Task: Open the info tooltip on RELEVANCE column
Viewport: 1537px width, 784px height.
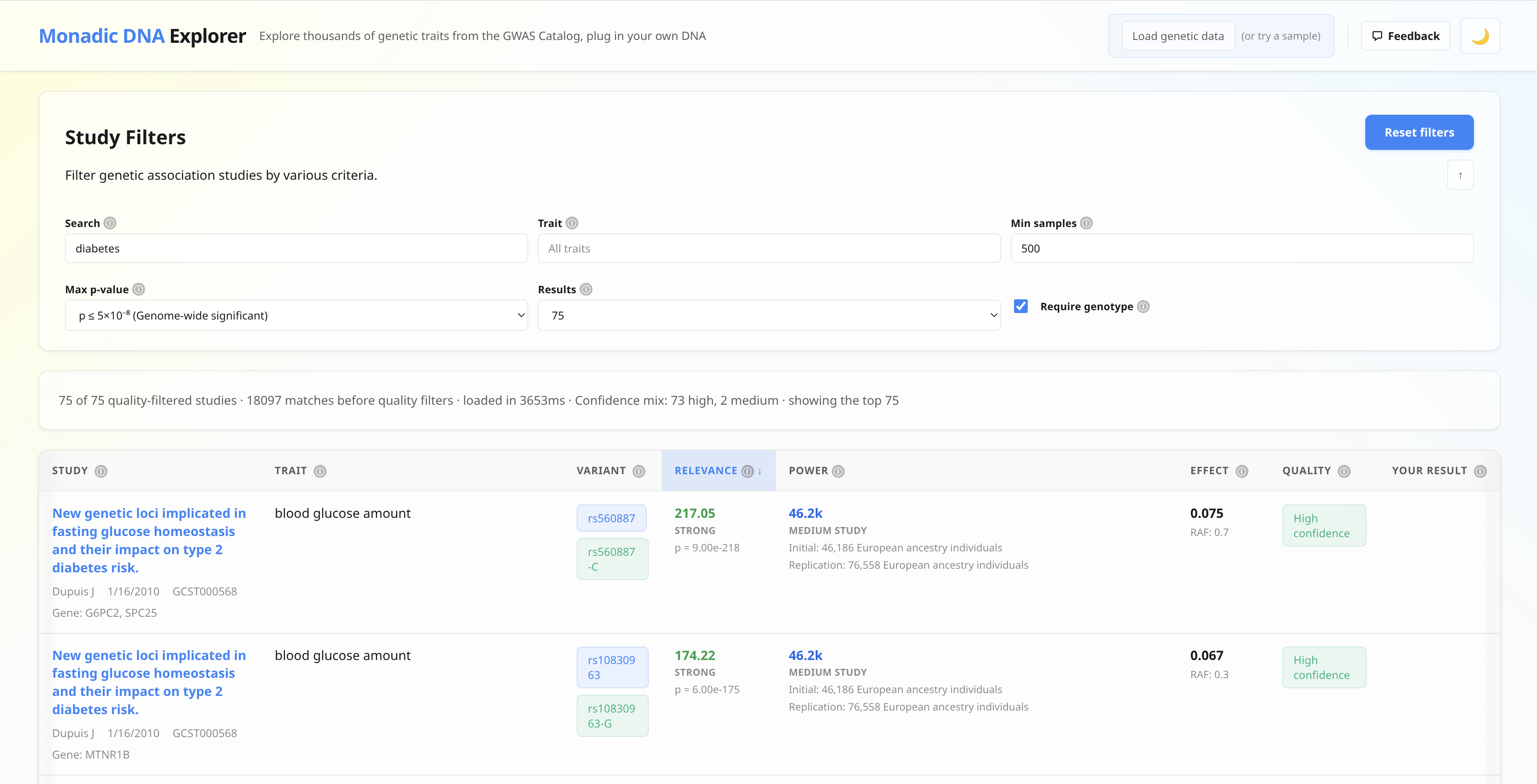Action: 748,471
